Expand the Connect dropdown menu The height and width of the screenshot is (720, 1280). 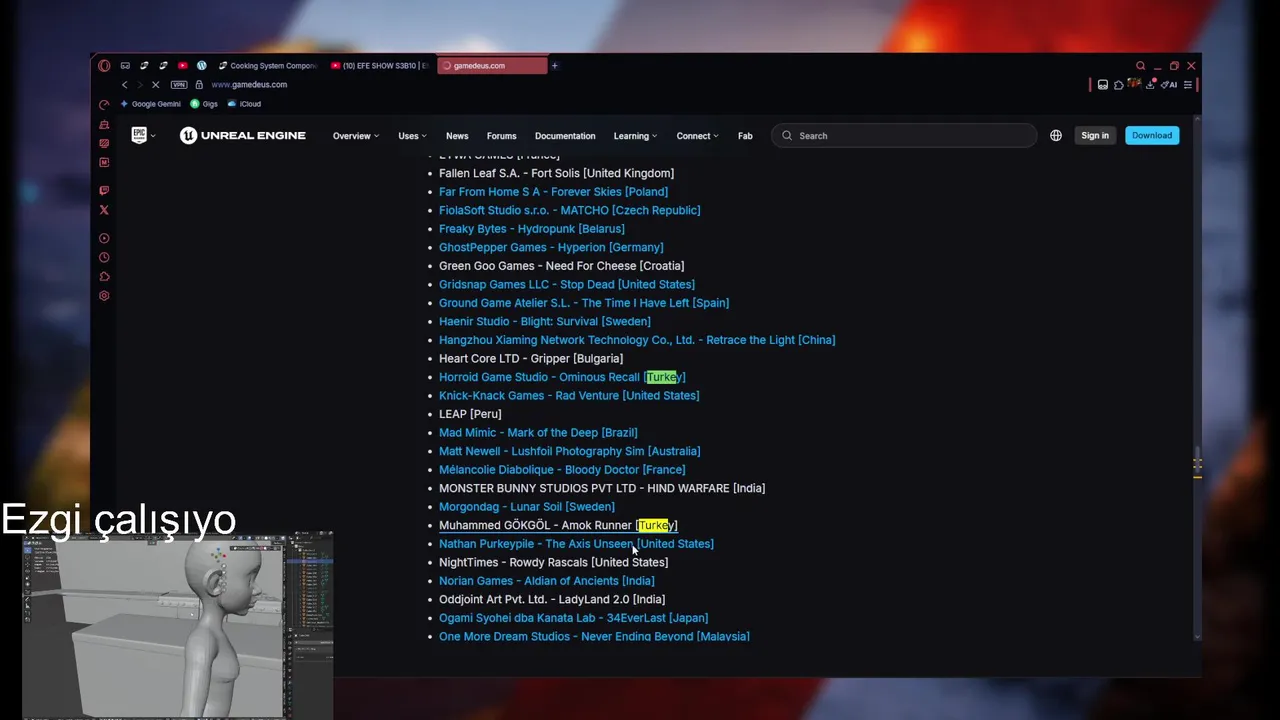(x=697, y=136)
